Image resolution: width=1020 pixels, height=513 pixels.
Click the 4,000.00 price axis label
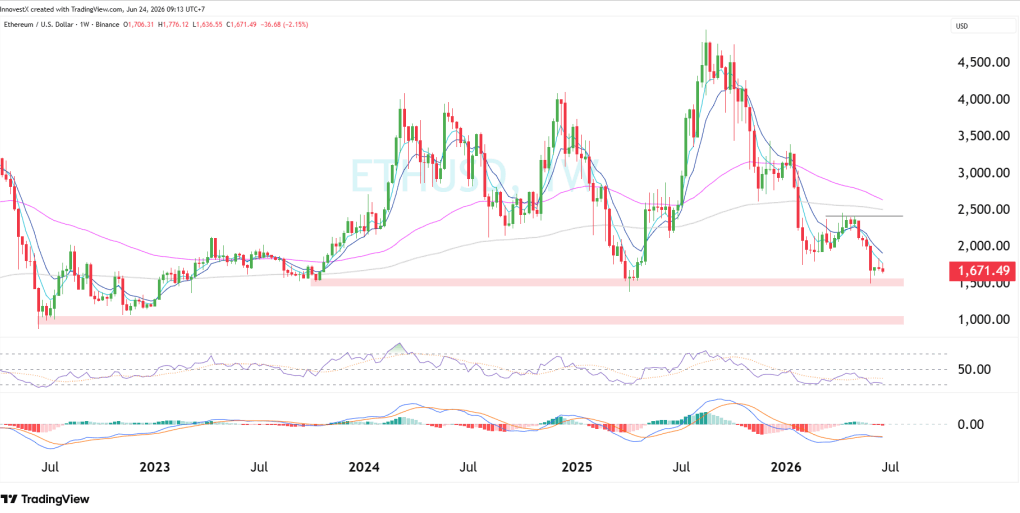tap(982, 99)
